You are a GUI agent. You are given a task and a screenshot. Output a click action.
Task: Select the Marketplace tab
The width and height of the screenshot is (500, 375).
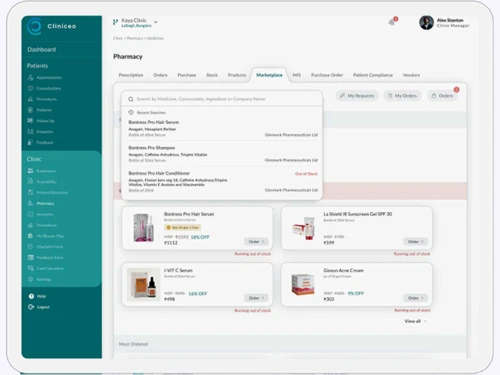tap(269, 75)
